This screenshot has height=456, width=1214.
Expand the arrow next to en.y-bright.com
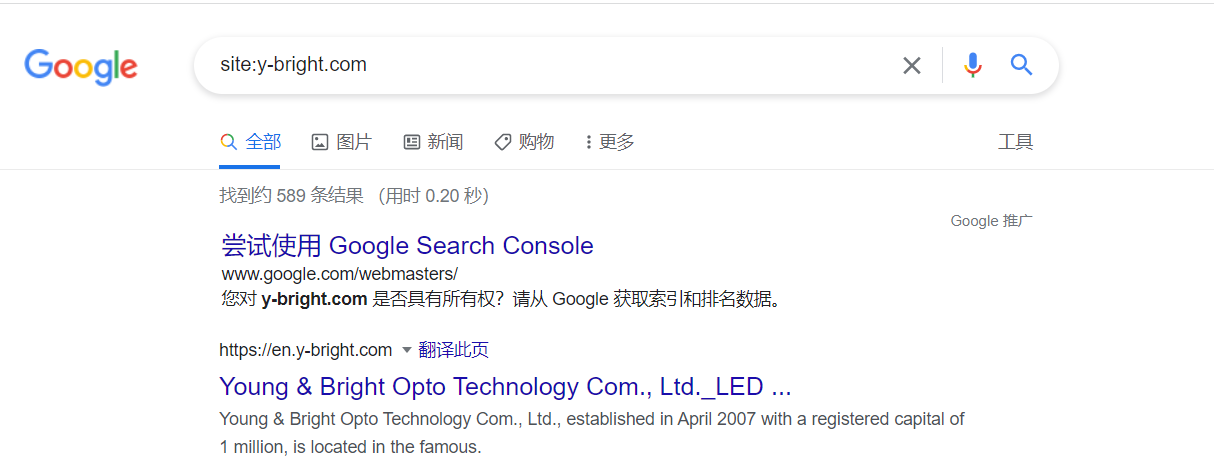click(x=406, y=350)
